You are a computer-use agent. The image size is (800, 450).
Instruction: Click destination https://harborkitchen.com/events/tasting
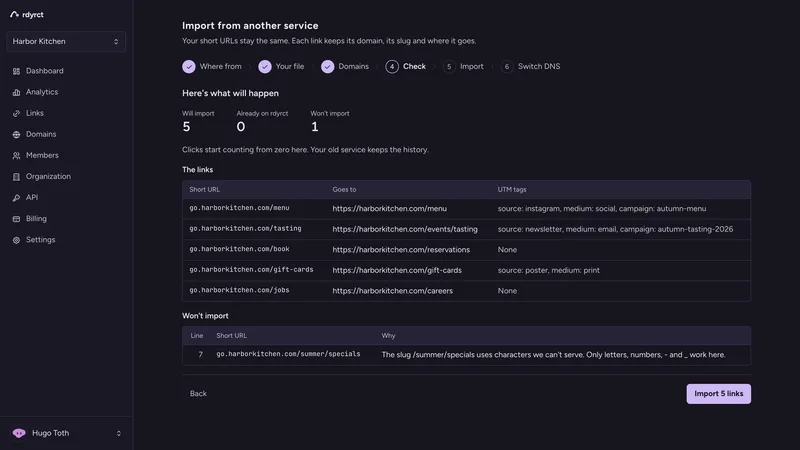pyautogui.click(x=405, y=229)
